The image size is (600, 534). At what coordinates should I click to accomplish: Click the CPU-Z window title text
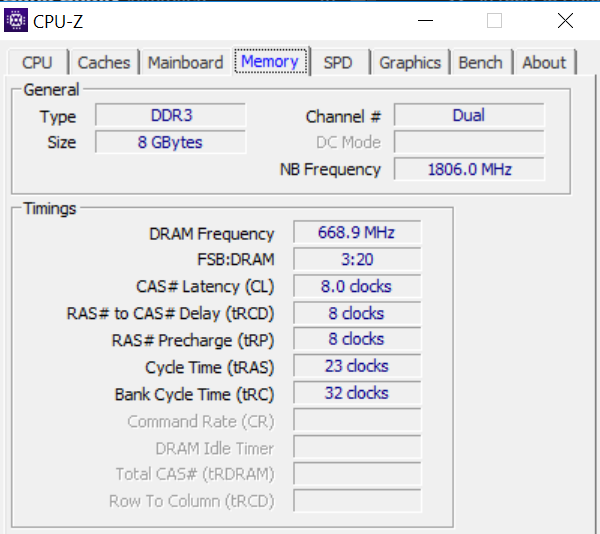[58, 21]
